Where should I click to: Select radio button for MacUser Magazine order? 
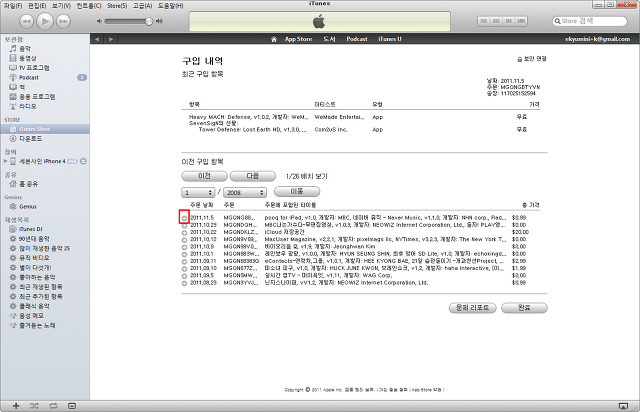click(x=184, y=240)
